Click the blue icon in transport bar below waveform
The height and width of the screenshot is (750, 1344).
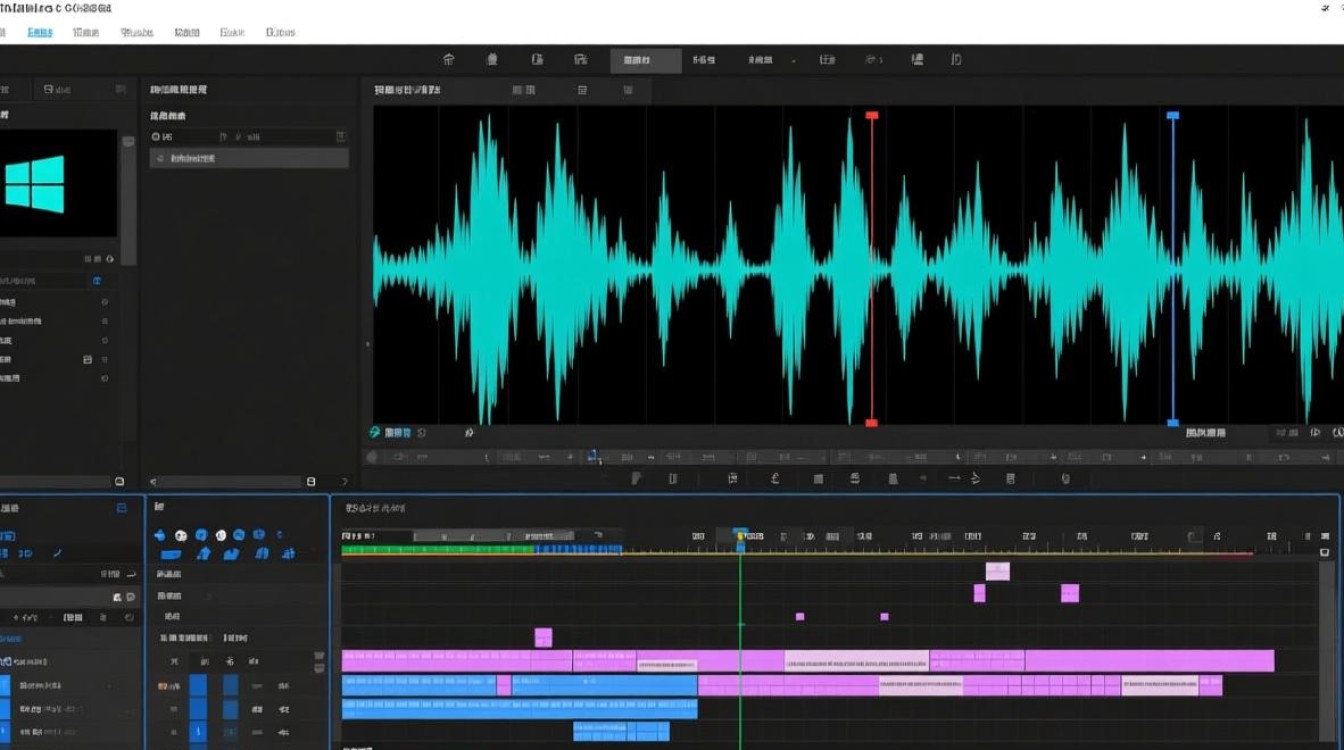[594, 457]
